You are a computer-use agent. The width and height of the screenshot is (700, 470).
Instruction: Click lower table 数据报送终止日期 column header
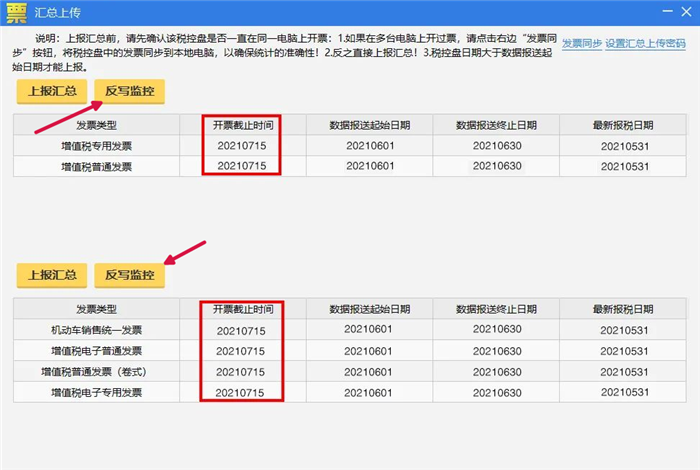[x=496, y=309]
